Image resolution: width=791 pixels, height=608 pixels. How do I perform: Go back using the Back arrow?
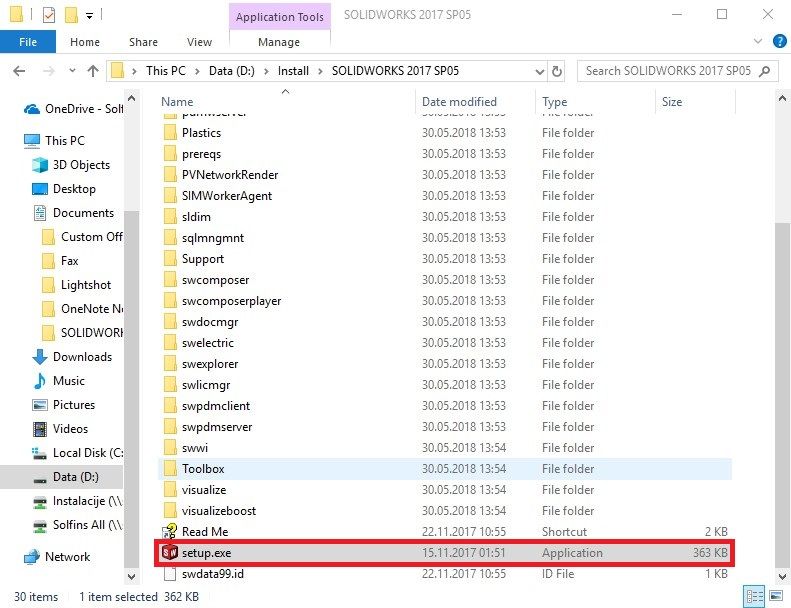pos(21,71)
